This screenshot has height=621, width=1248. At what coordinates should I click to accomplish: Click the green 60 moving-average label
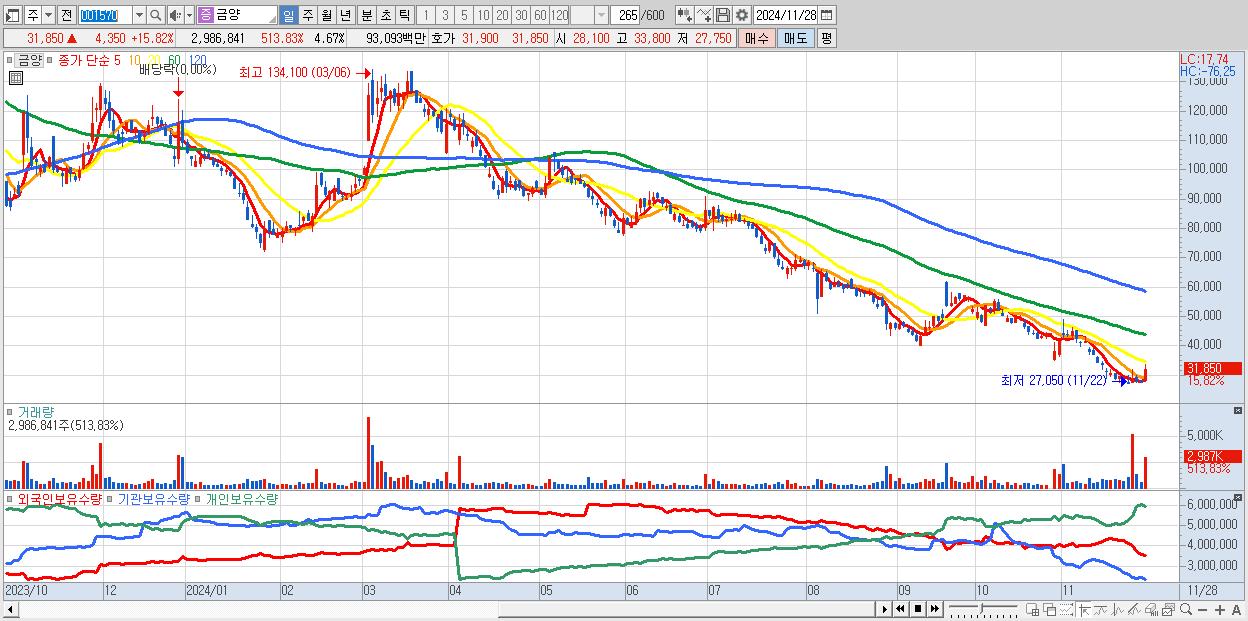pos(174,60)
